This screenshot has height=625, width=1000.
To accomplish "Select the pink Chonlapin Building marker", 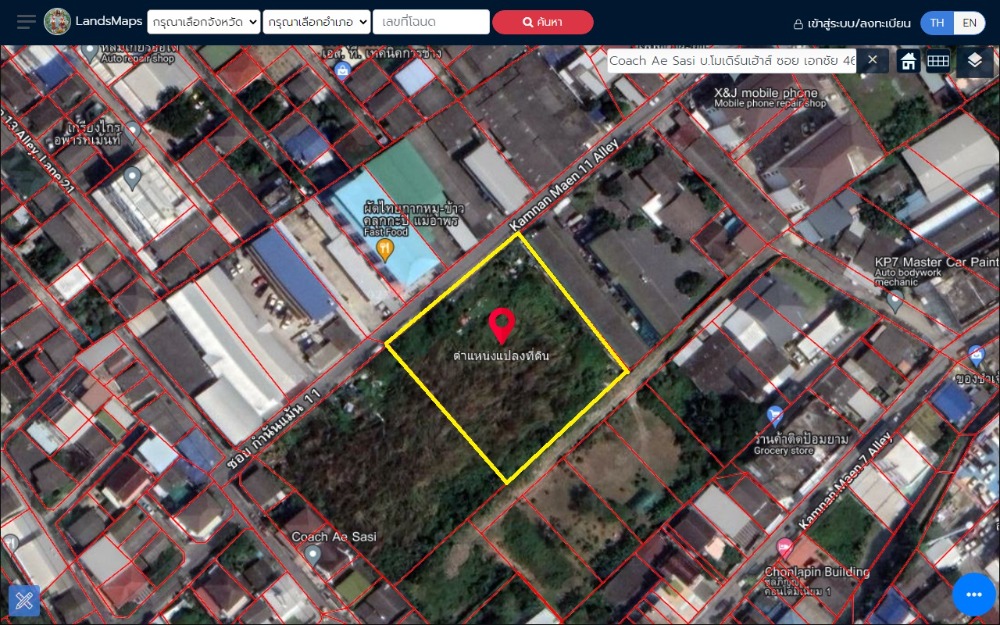I will 784,549.
